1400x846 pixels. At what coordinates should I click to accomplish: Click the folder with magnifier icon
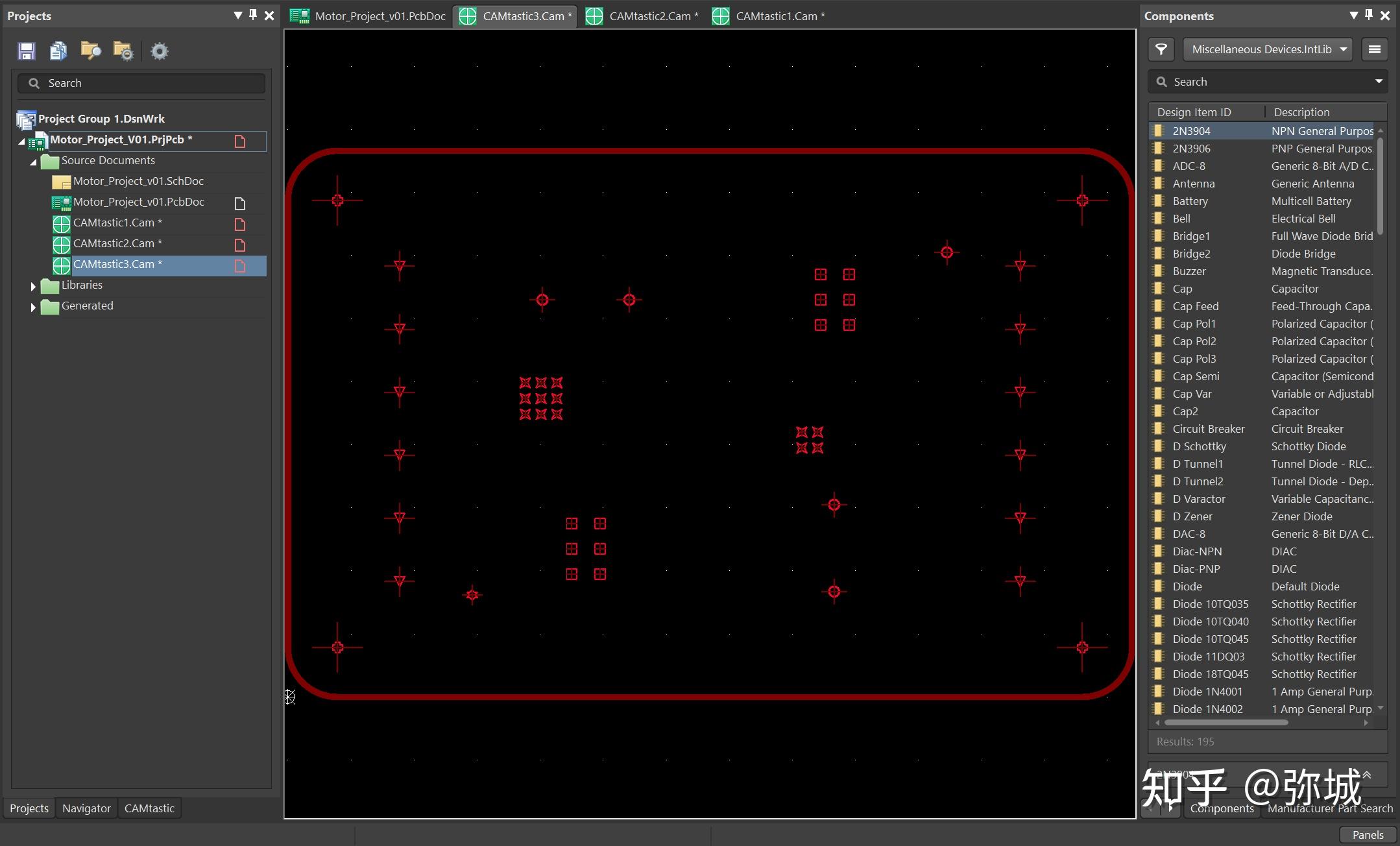pyautogui.click(x=91, y=51)
